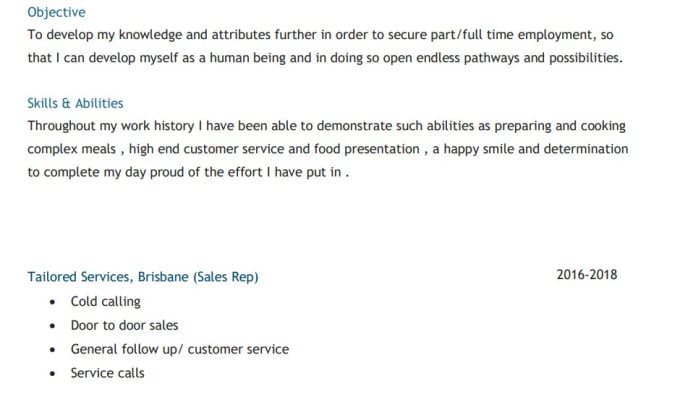
Task: Click the Service calls bullet item
Action: [108, 373]
